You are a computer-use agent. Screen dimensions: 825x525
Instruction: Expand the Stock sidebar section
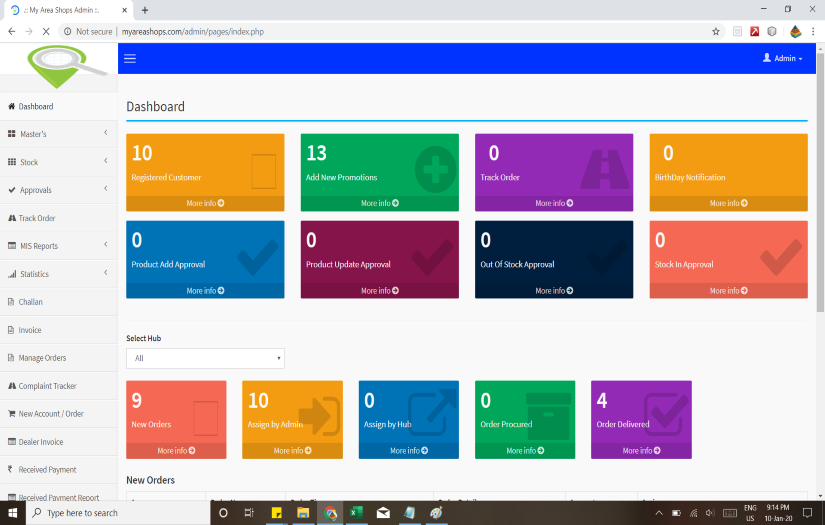coord(58,162)
